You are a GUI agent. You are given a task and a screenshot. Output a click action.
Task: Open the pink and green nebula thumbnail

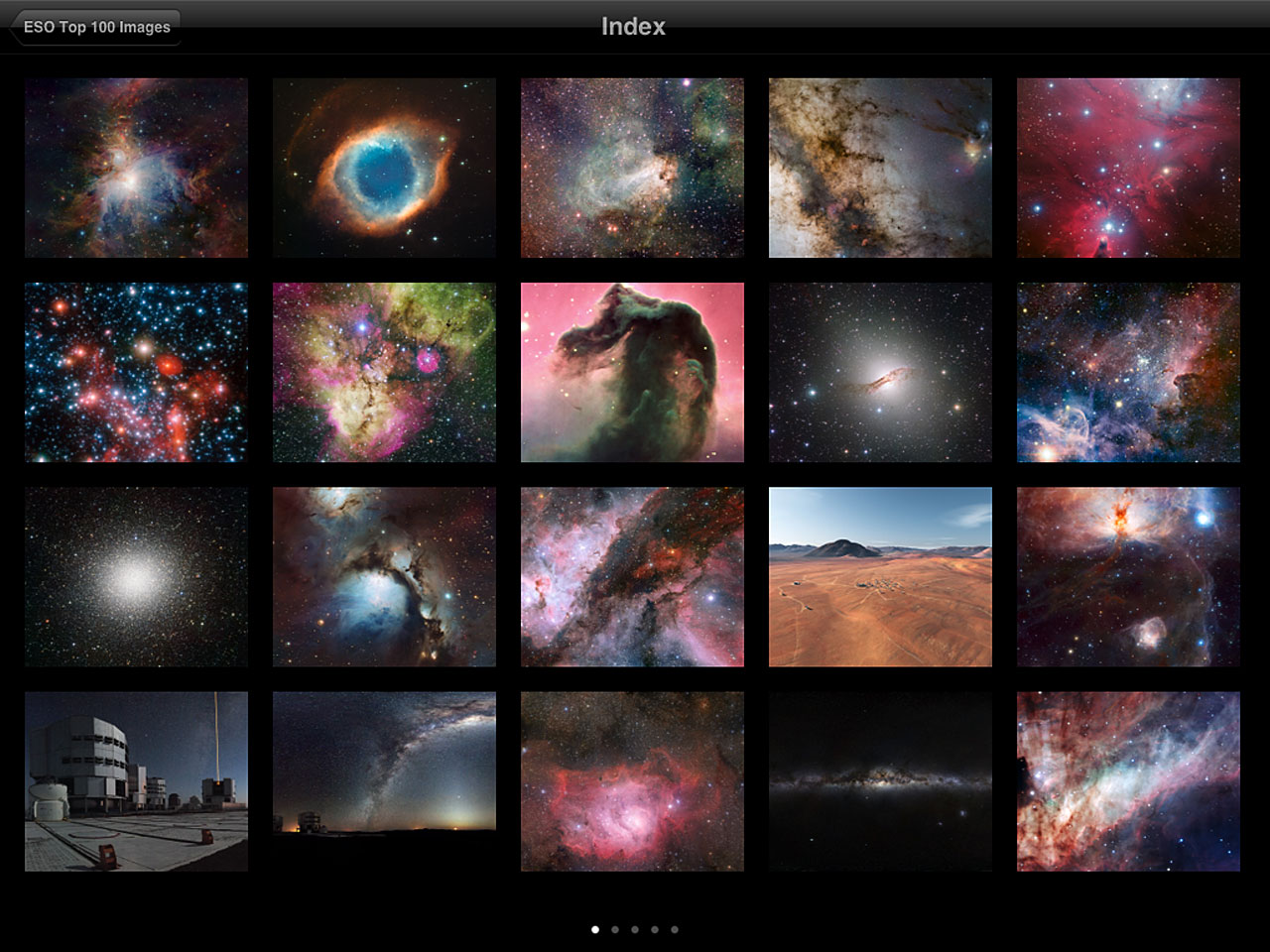(x=384, y=372)
